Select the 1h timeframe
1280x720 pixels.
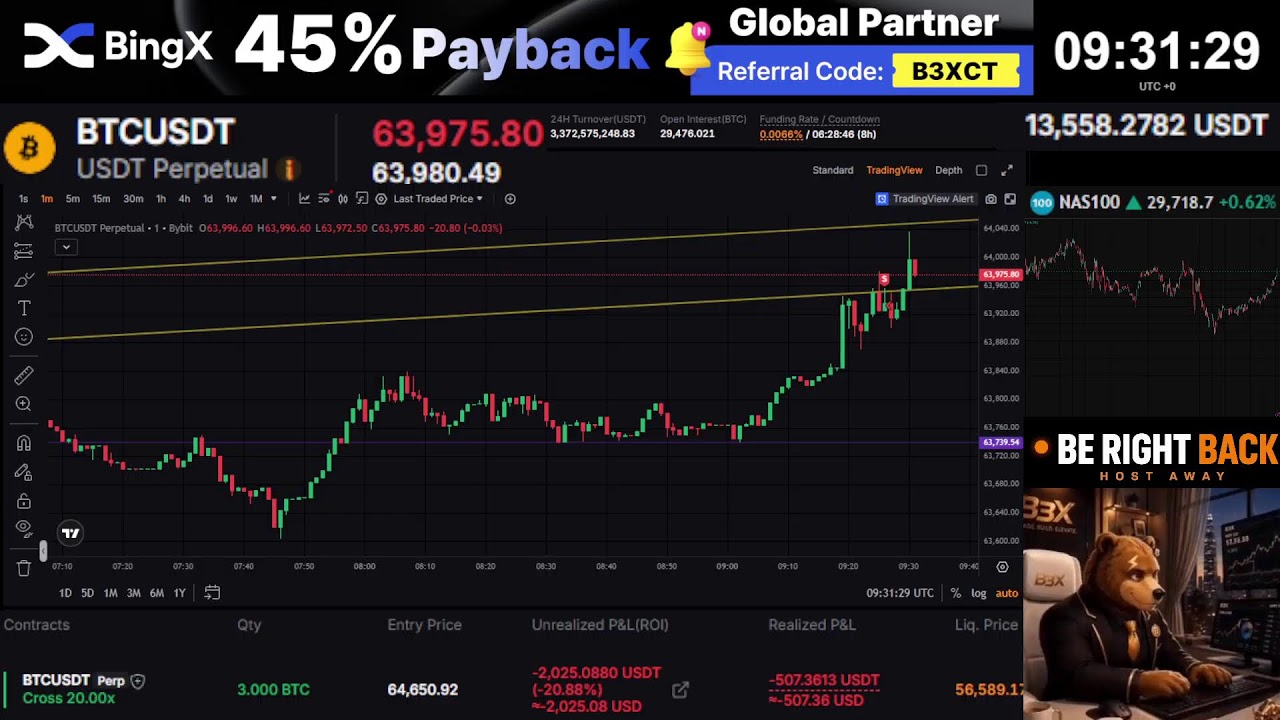pyautogui.click(x=161, y=199)
